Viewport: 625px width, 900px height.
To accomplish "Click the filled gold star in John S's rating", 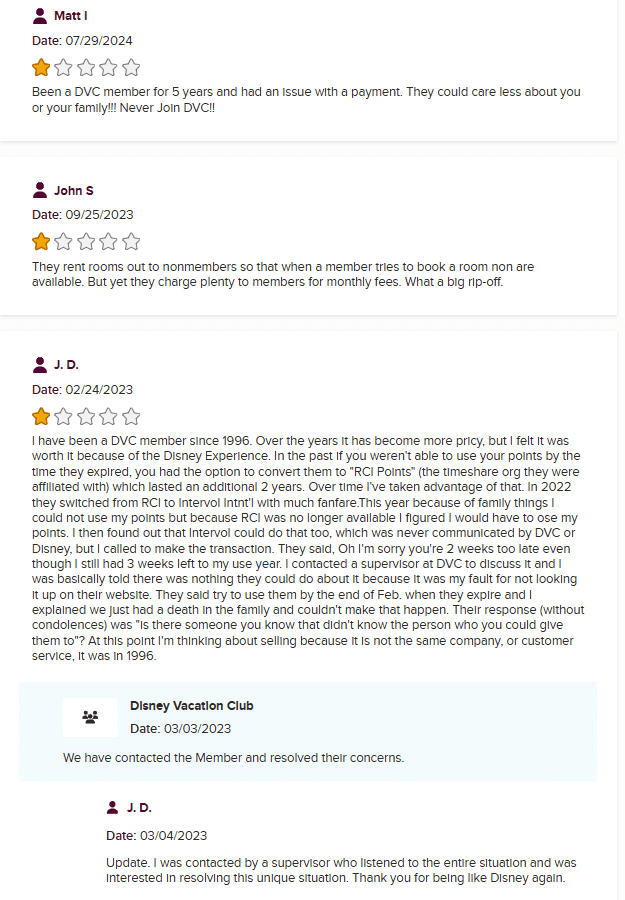I will coord(41,242).
